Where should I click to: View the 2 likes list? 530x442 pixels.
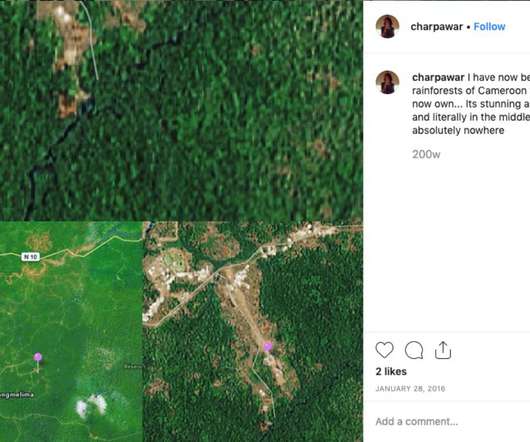[x=391, y=371]
